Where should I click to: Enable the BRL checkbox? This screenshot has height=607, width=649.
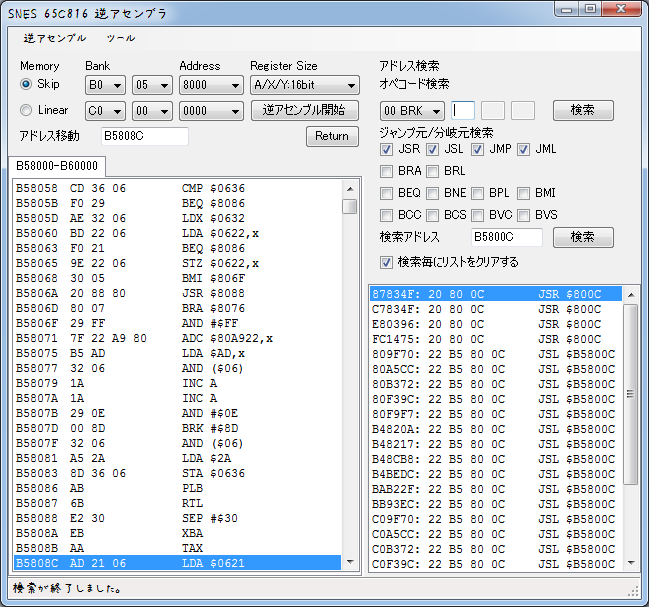[432, 171]
